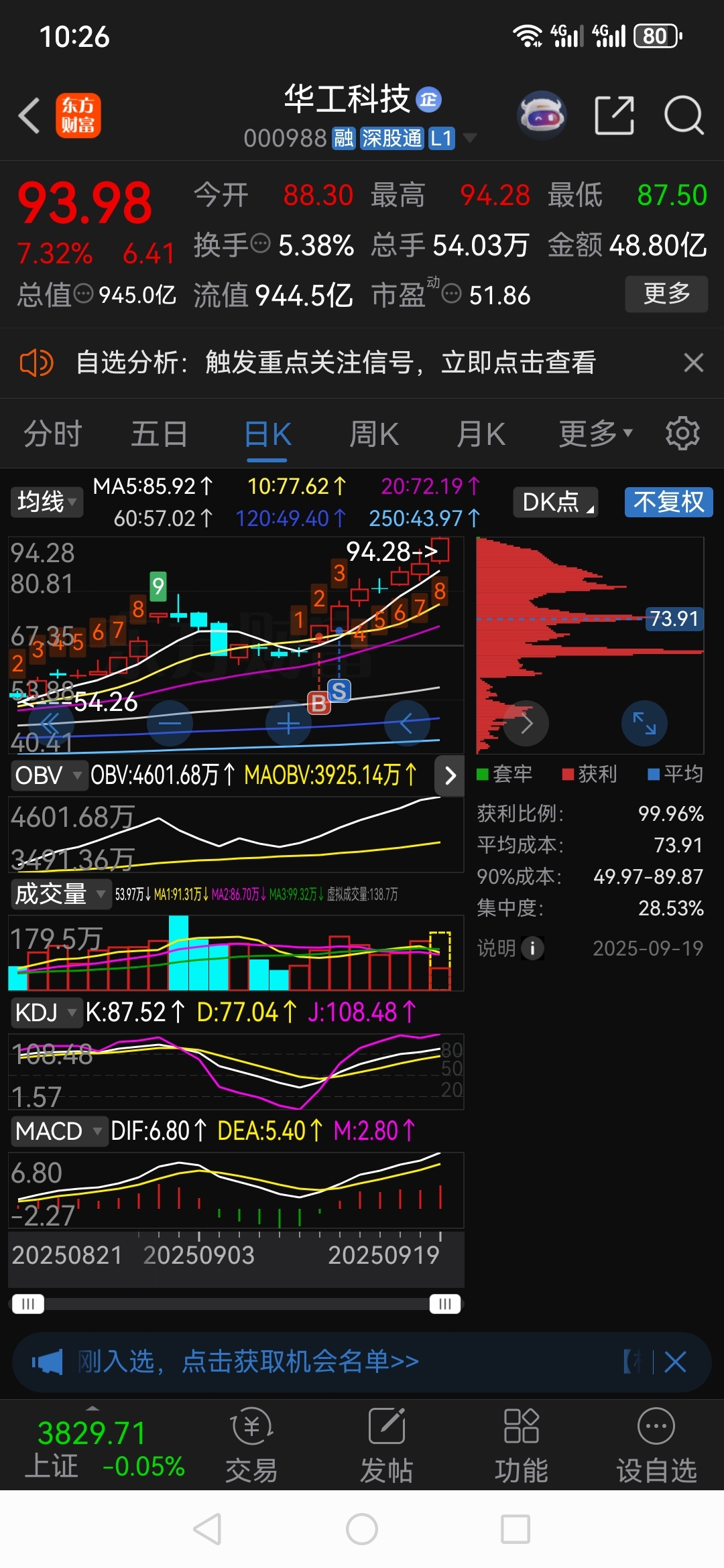
Task: Tap the S sell signal marker
Action: (x=339, y=691)
